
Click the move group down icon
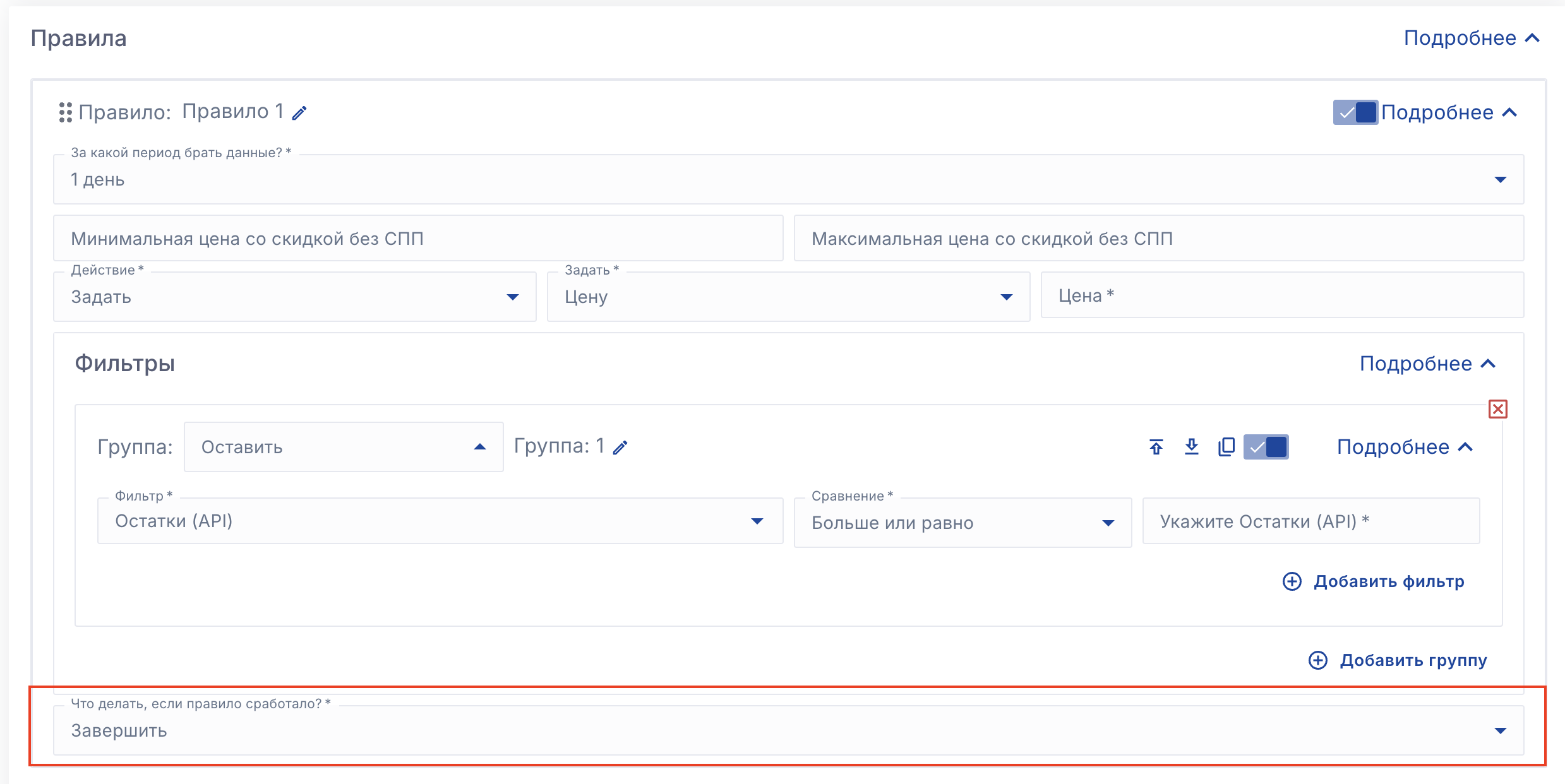pos(1191,447)
